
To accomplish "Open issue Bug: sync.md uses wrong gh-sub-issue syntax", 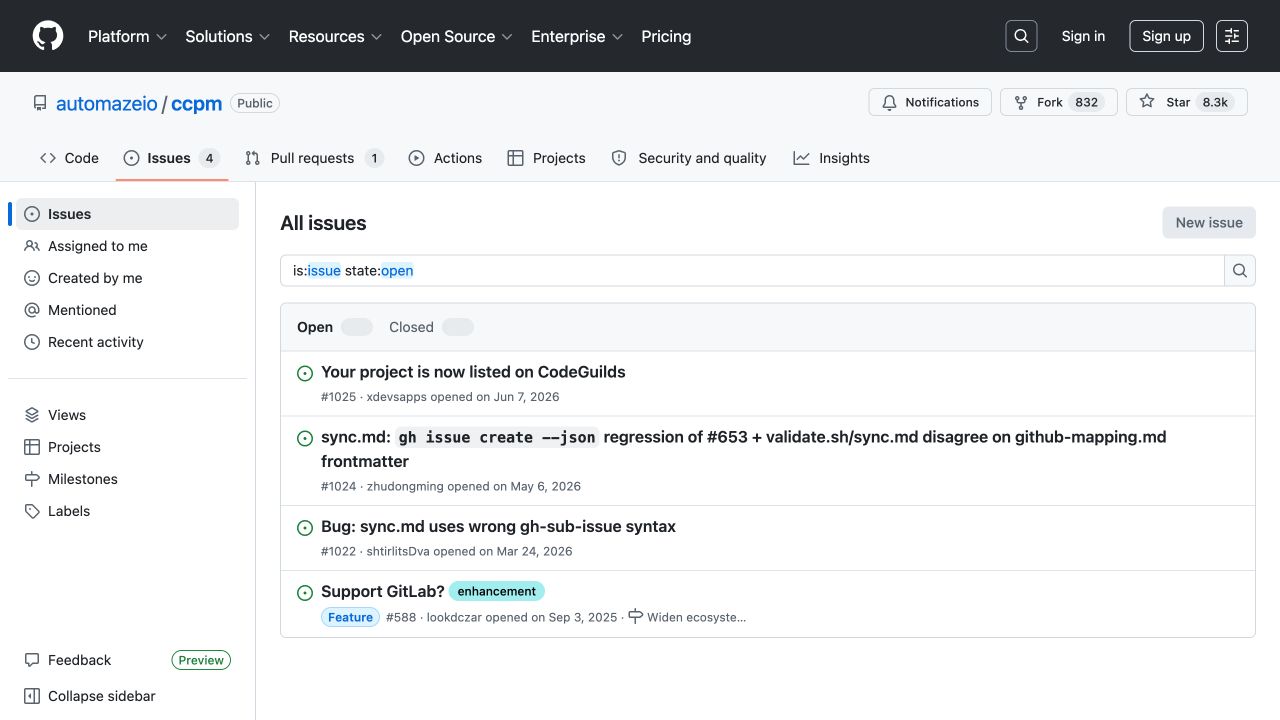I will (x=498, y=527).
